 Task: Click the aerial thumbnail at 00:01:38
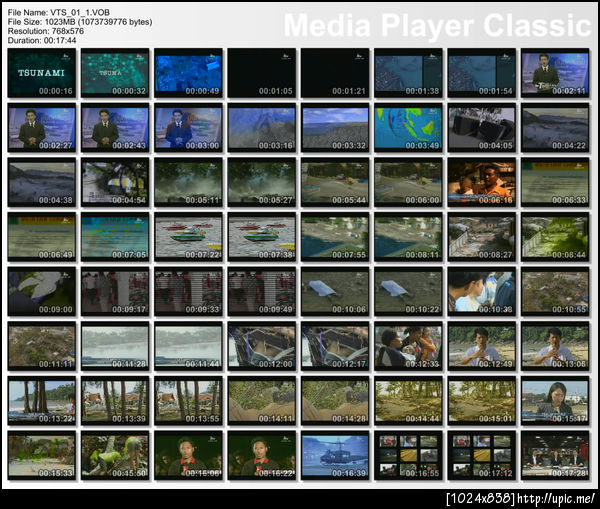click(x=408, y=73)
